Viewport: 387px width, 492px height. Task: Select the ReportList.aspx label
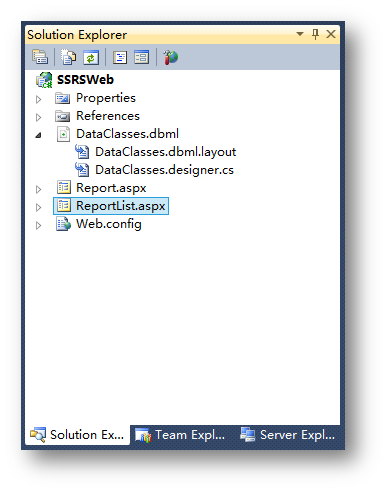click(121, 206)
